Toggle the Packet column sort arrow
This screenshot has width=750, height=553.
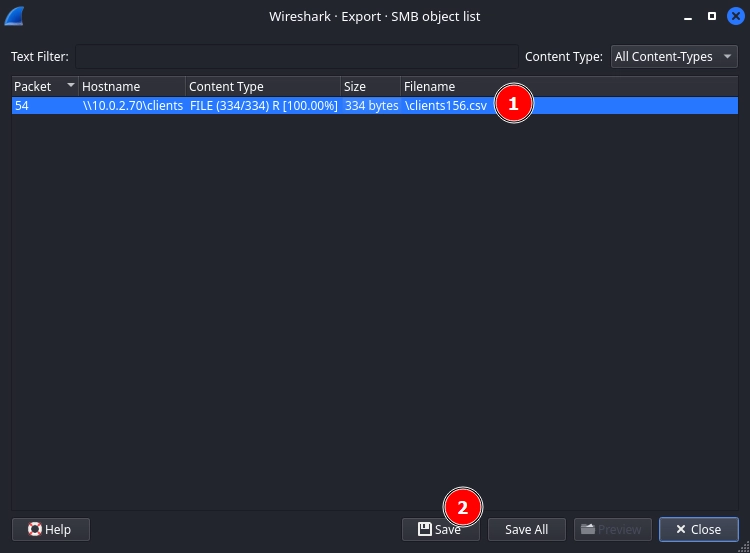pos(70,87)
